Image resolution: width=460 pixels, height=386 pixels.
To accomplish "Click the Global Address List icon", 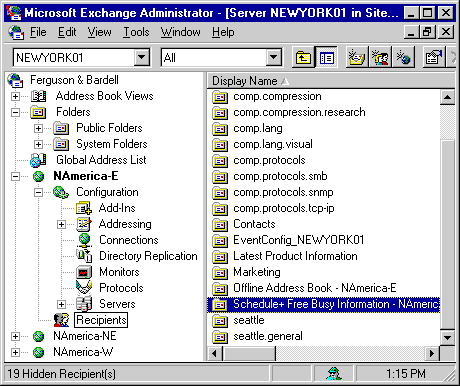I will pos(38,160).
